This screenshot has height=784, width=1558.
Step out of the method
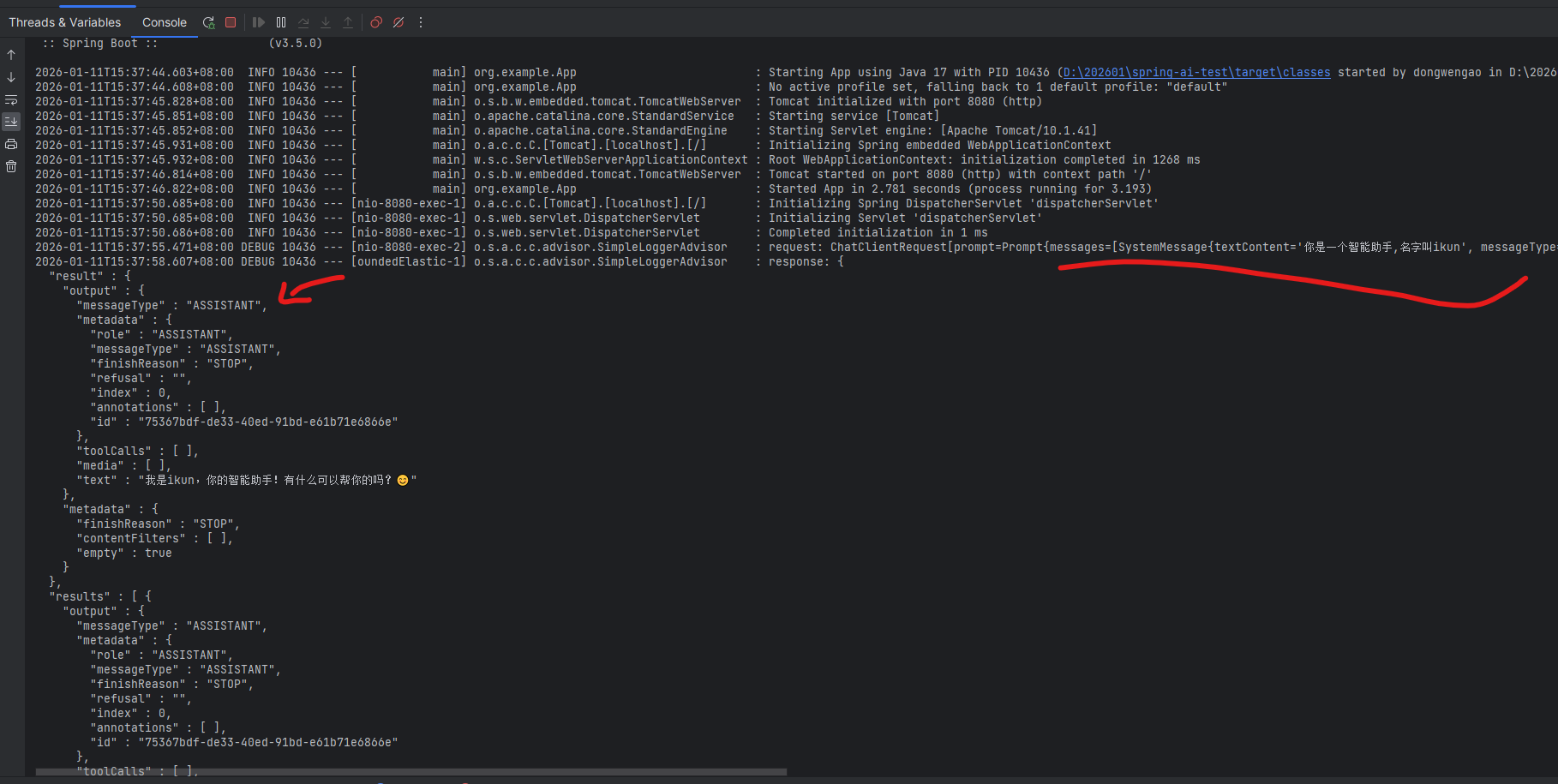tap(348, 22)
